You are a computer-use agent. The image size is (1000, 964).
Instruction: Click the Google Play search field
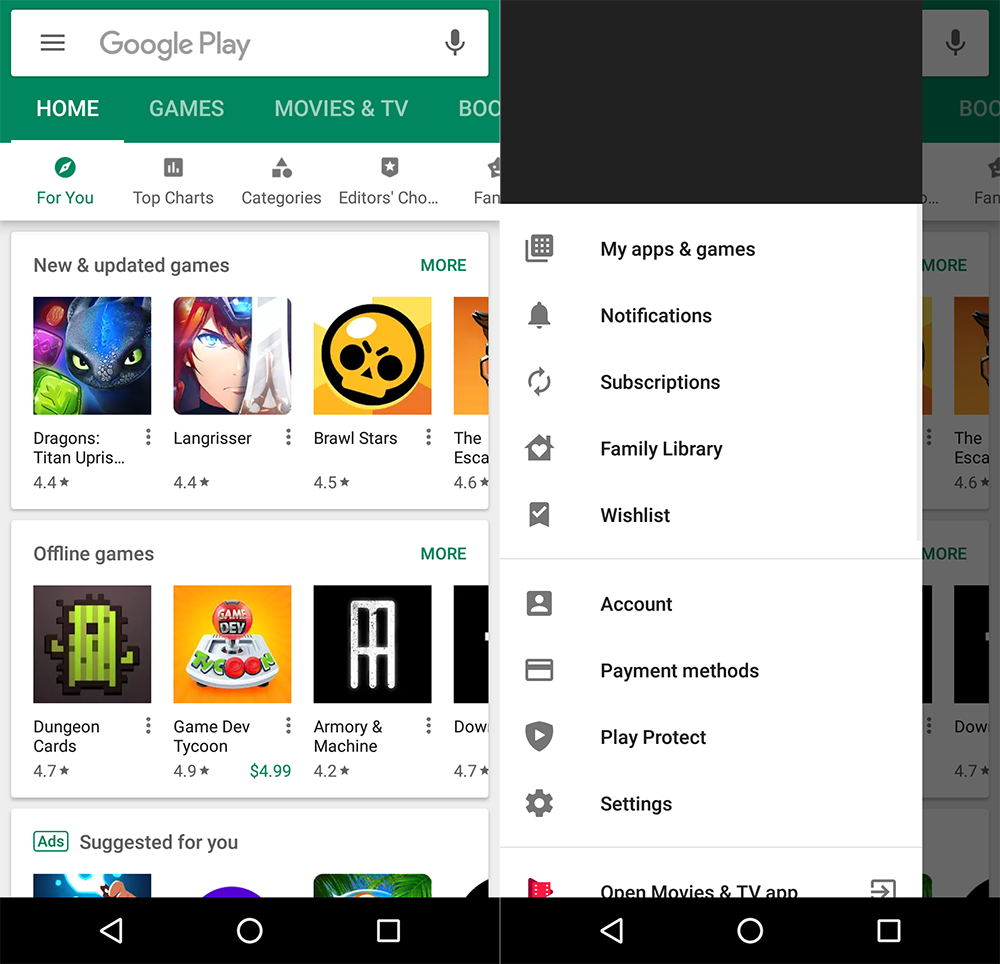(249, 43)
